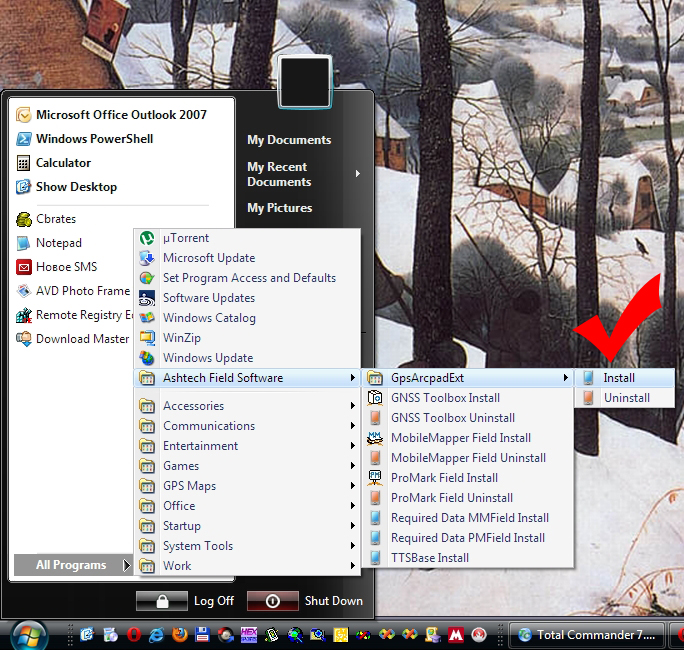The width and height of the screenshot is (684, 650).
Task: Choose Uninstall under GpsArcpadExt
Action: [626, 398]
